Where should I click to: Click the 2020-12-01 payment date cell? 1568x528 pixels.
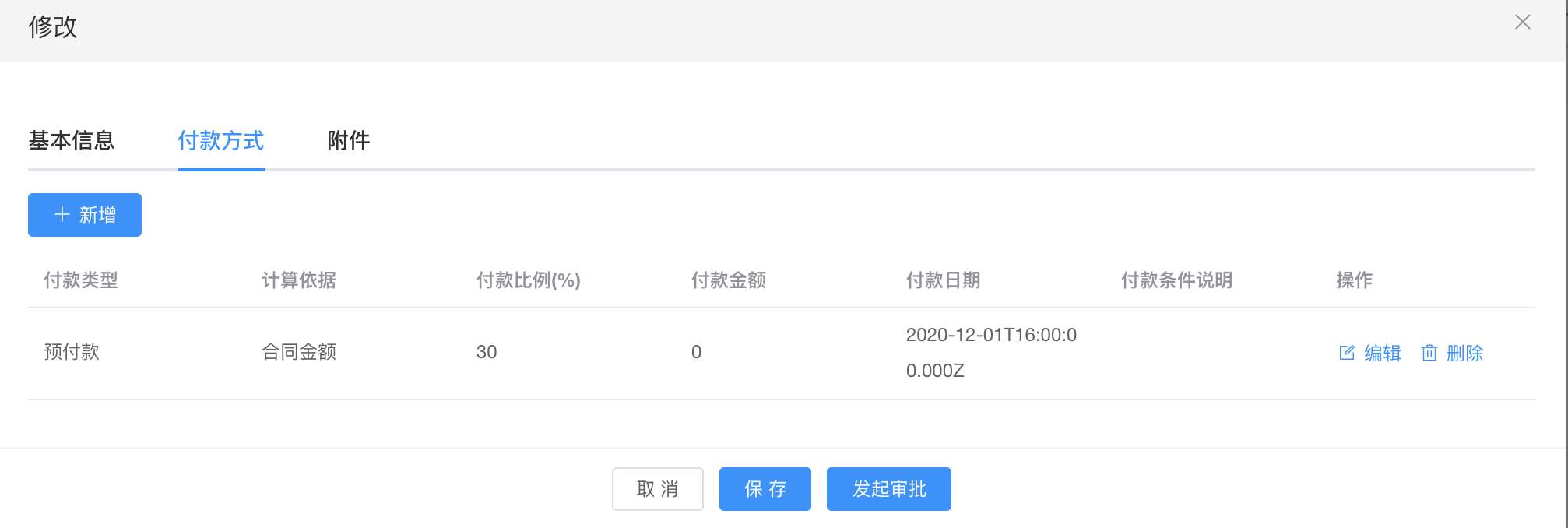click(990, 352)
